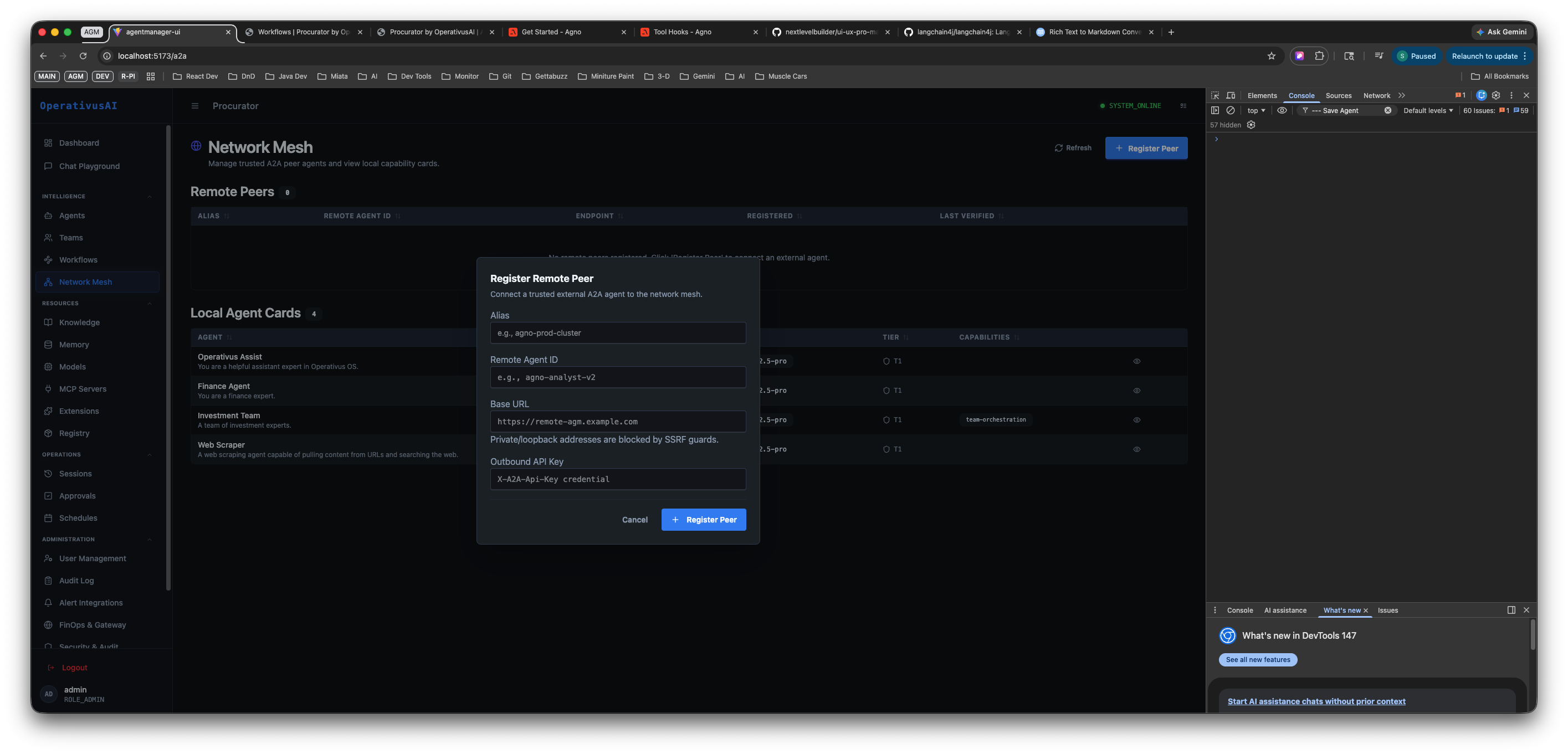Reload the browser page

[83, 56]
